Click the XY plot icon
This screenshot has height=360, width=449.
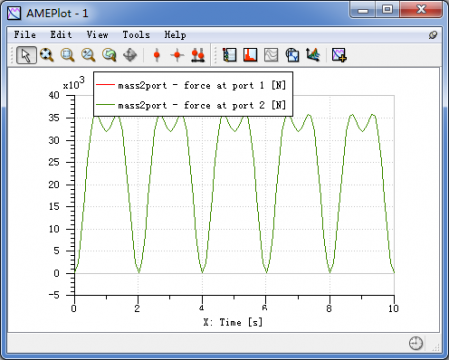[292, 55]
